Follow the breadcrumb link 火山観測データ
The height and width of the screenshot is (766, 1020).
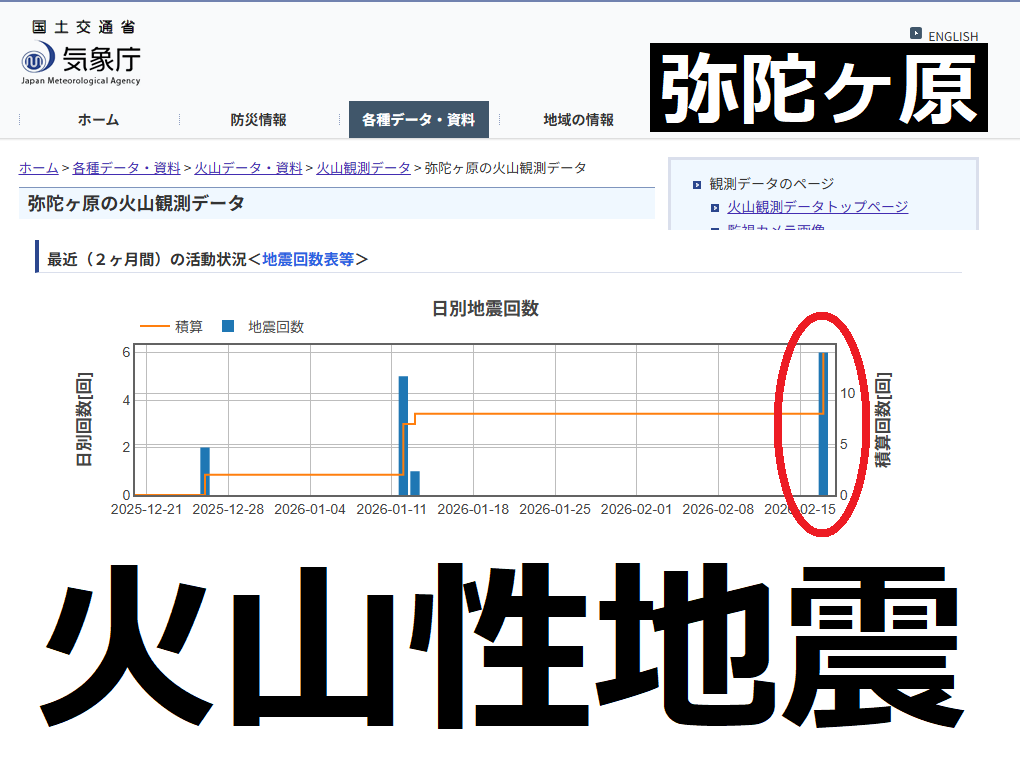pyautogui.click(x=363, y=168)
